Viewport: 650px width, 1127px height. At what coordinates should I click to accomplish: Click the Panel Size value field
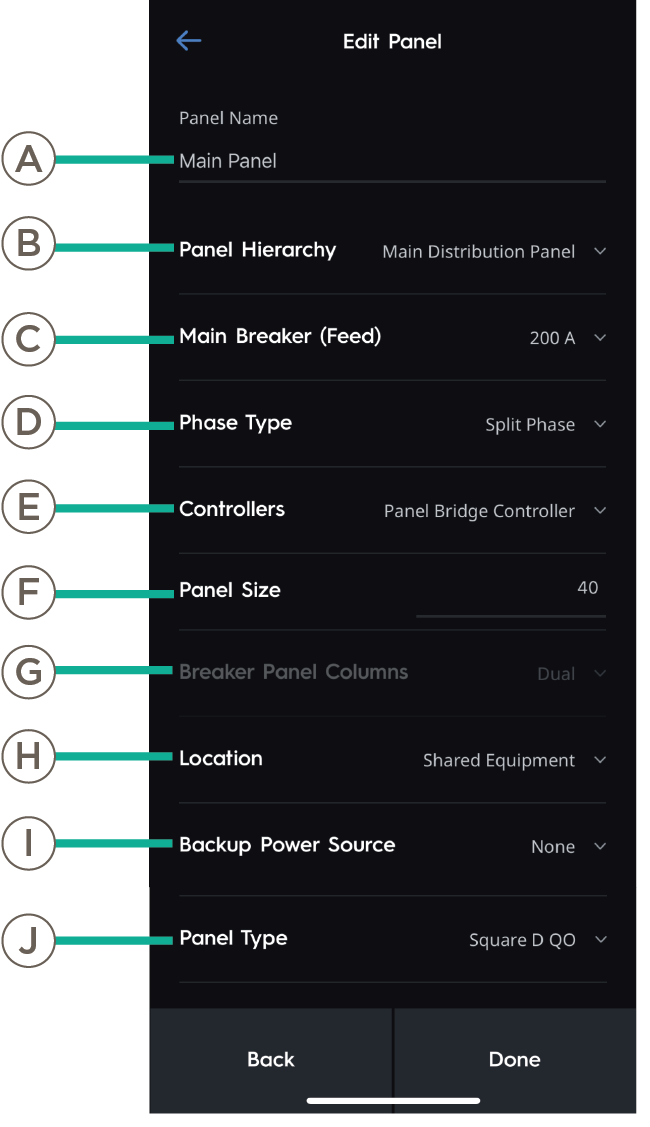point(510,589)
